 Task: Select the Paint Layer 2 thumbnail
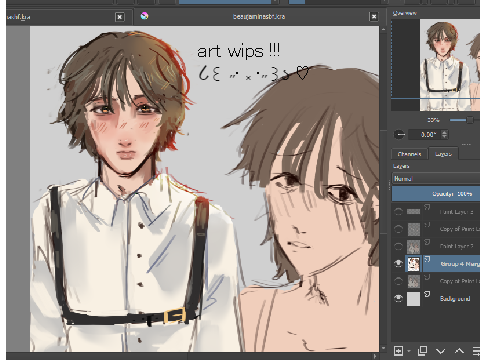tap(413, 246)
